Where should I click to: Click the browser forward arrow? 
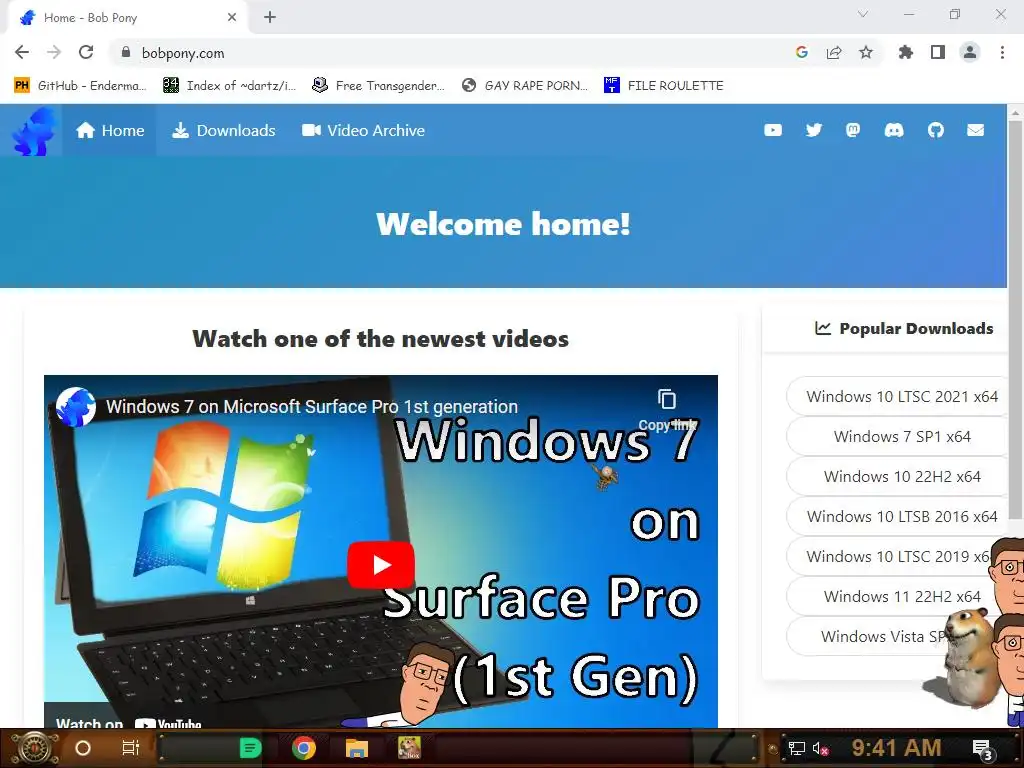tap(54, 52)
